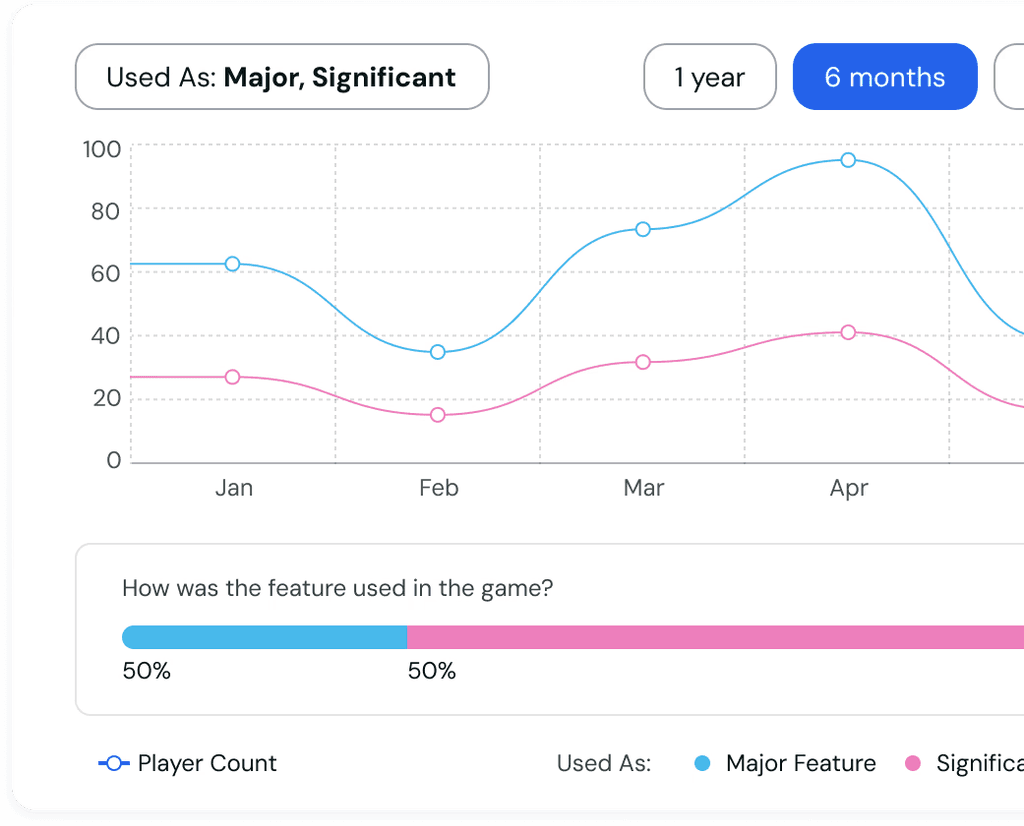Click the Major Feature legend label
Screen dimensions: 1024x826
801,763
